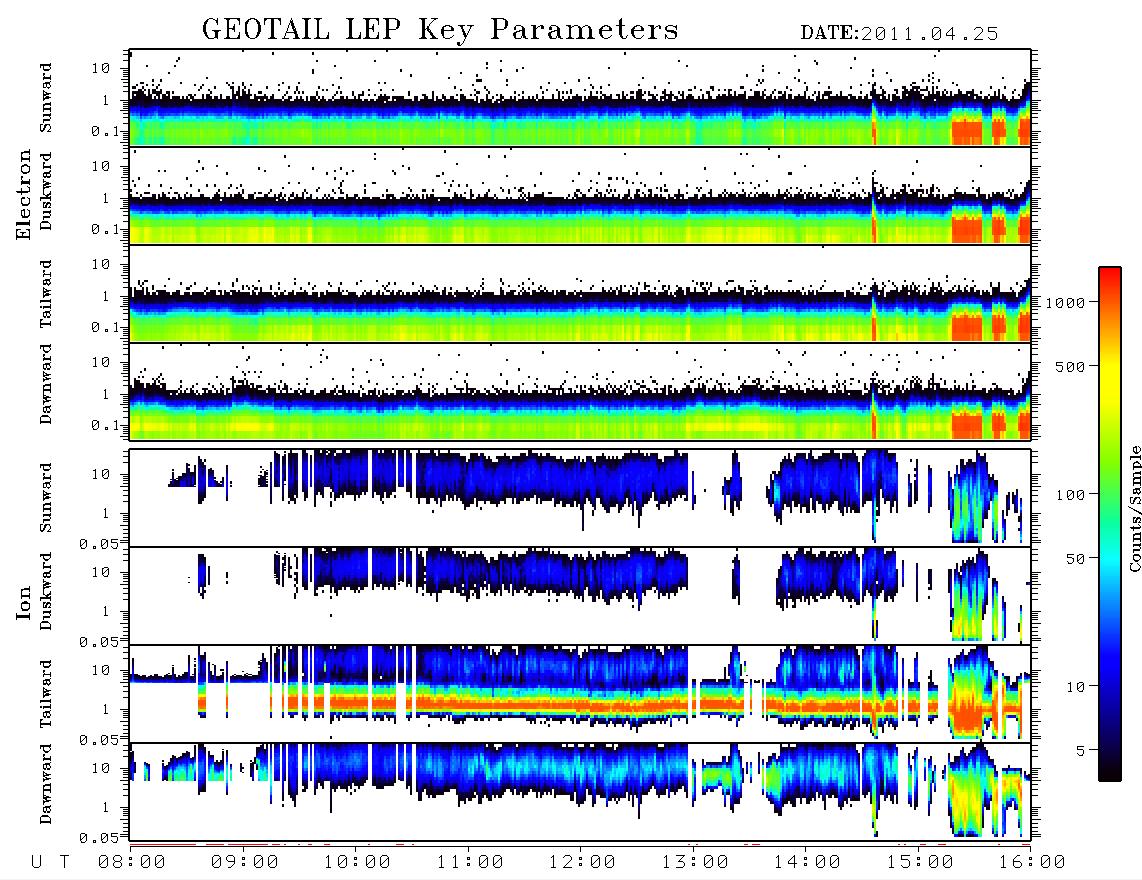Click the Ion "Sunward" panel label
Viewport: 1142px width, 880px height.
coord(46,497)
